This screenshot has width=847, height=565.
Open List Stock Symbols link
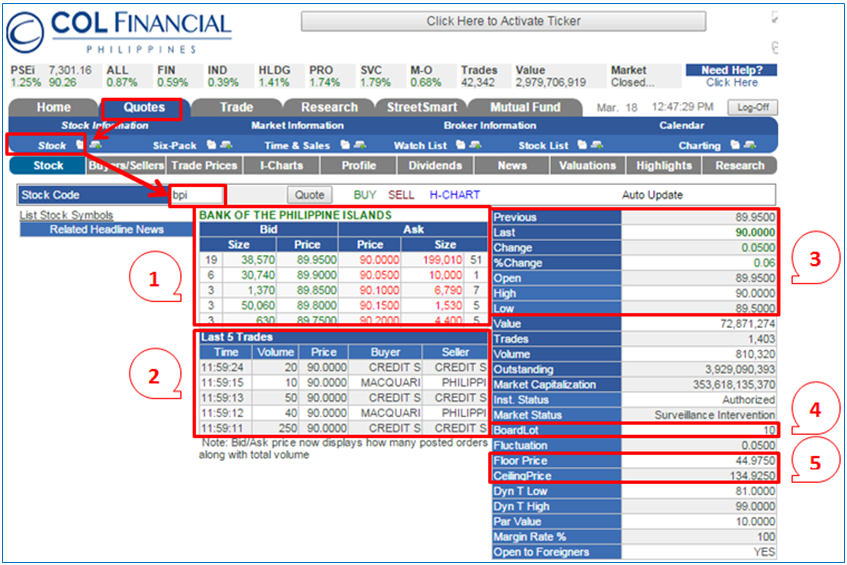point(66,215)
